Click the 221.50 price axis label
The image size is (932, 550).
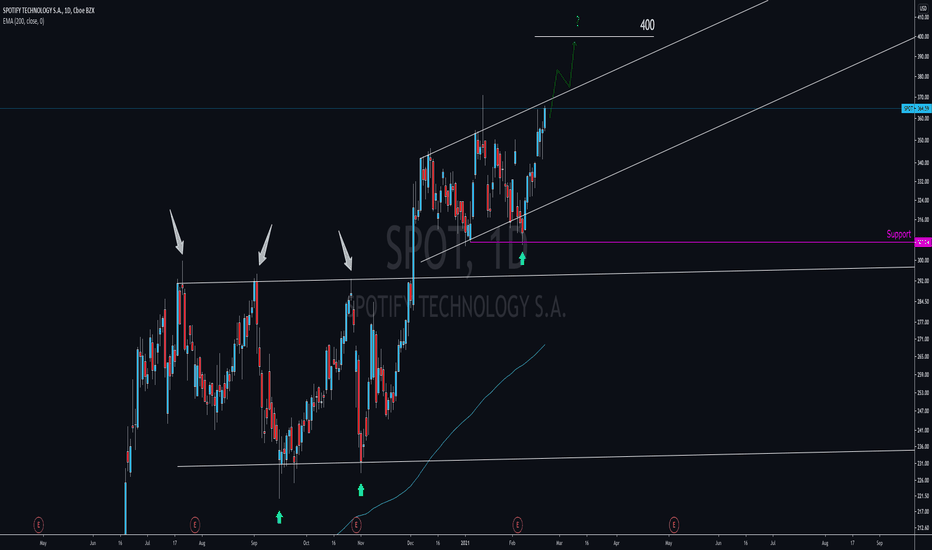click(x=923, y=495)
